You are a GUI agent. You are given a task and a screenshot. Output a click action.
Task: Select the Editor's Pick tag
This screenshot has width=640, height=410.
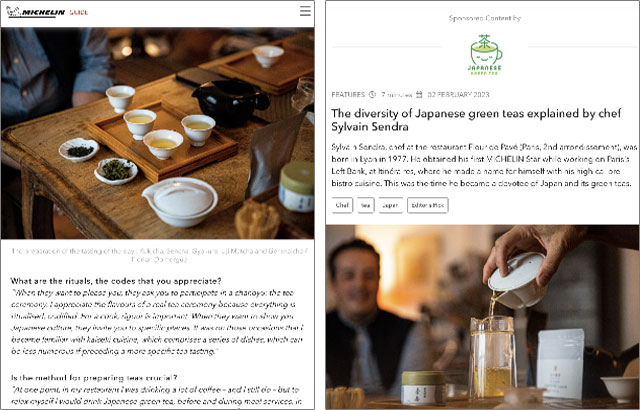427,205
